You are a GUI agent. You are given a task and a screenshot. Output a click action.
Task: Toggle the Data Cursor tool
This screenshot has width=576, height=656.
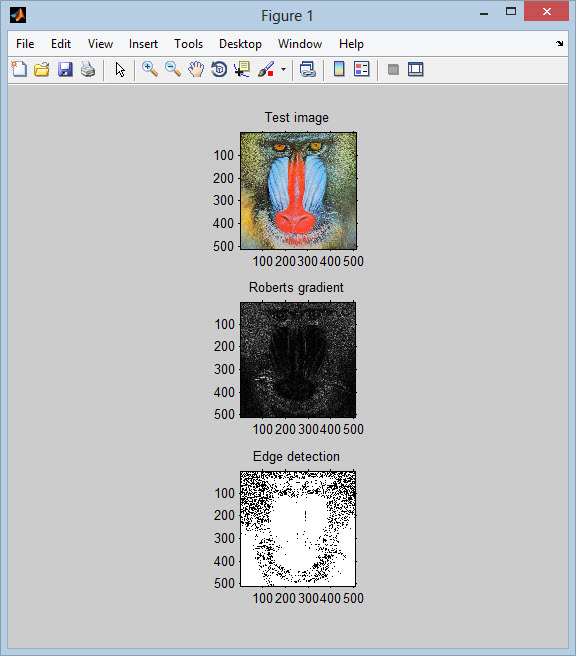[x=242, y=69]
